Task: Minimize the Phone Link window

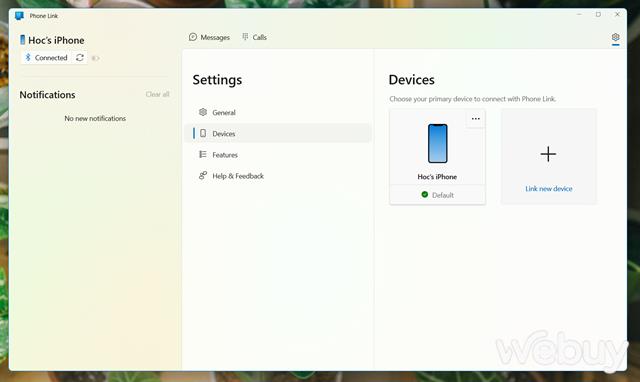Action: (x=579, y=14)
